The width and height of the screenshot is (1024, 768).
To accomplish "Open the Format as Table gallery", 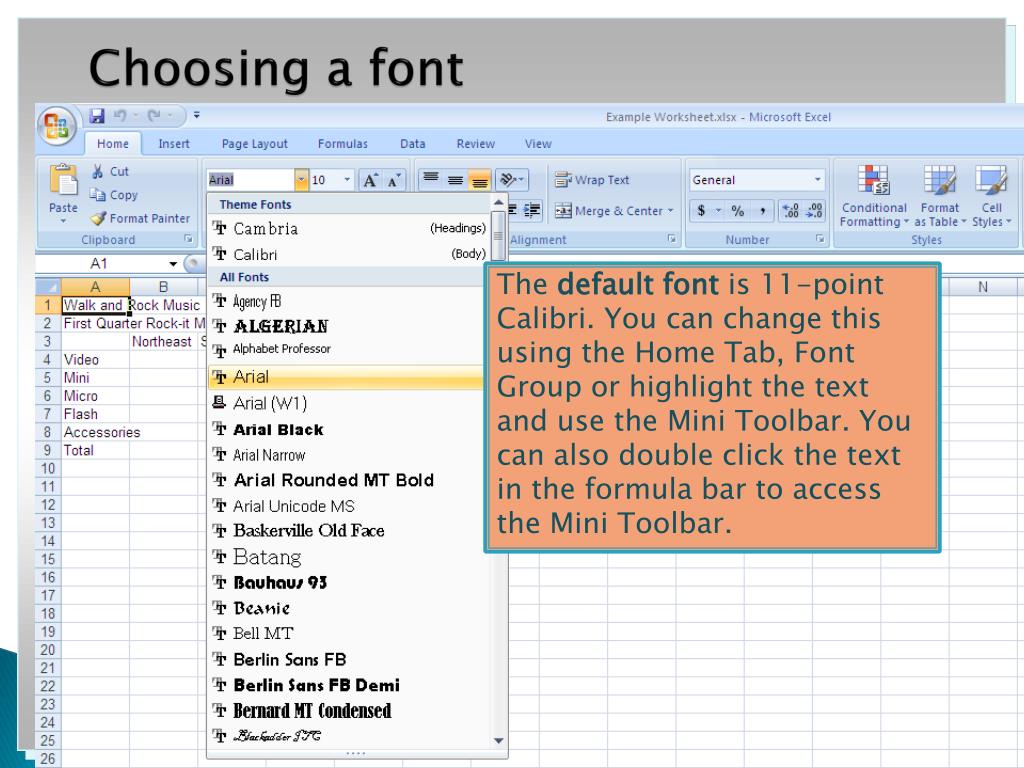I will click(940, 195).
